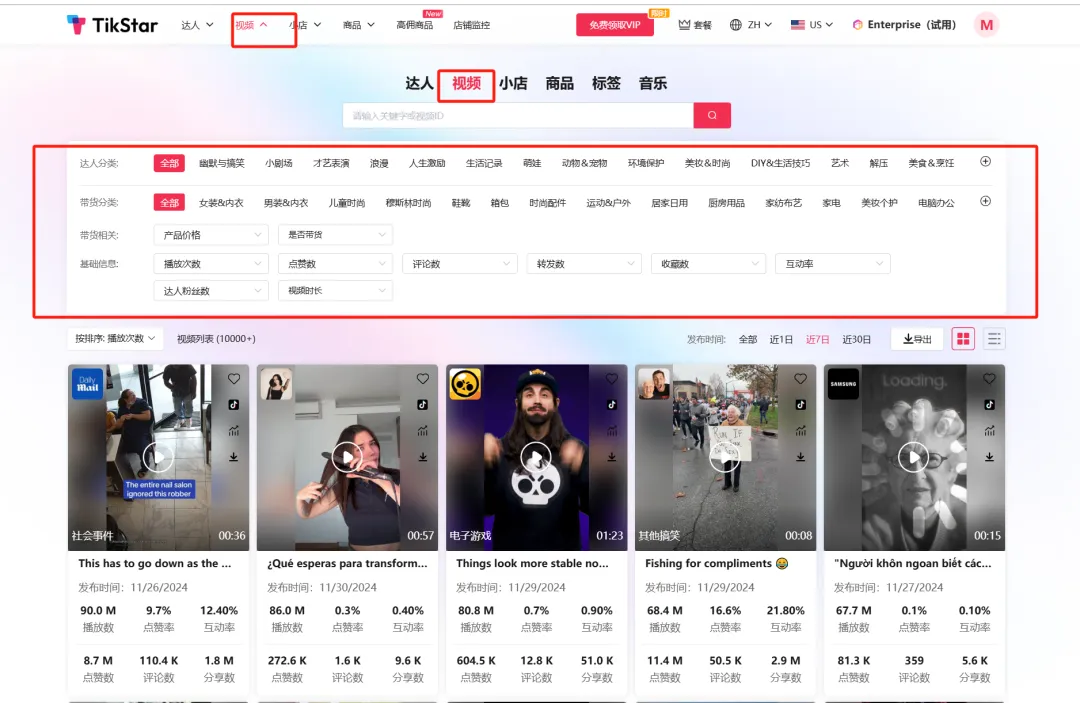
Task: Favorite the '¿Qué esperas para transform' video
Action: (x=422, y=379)
